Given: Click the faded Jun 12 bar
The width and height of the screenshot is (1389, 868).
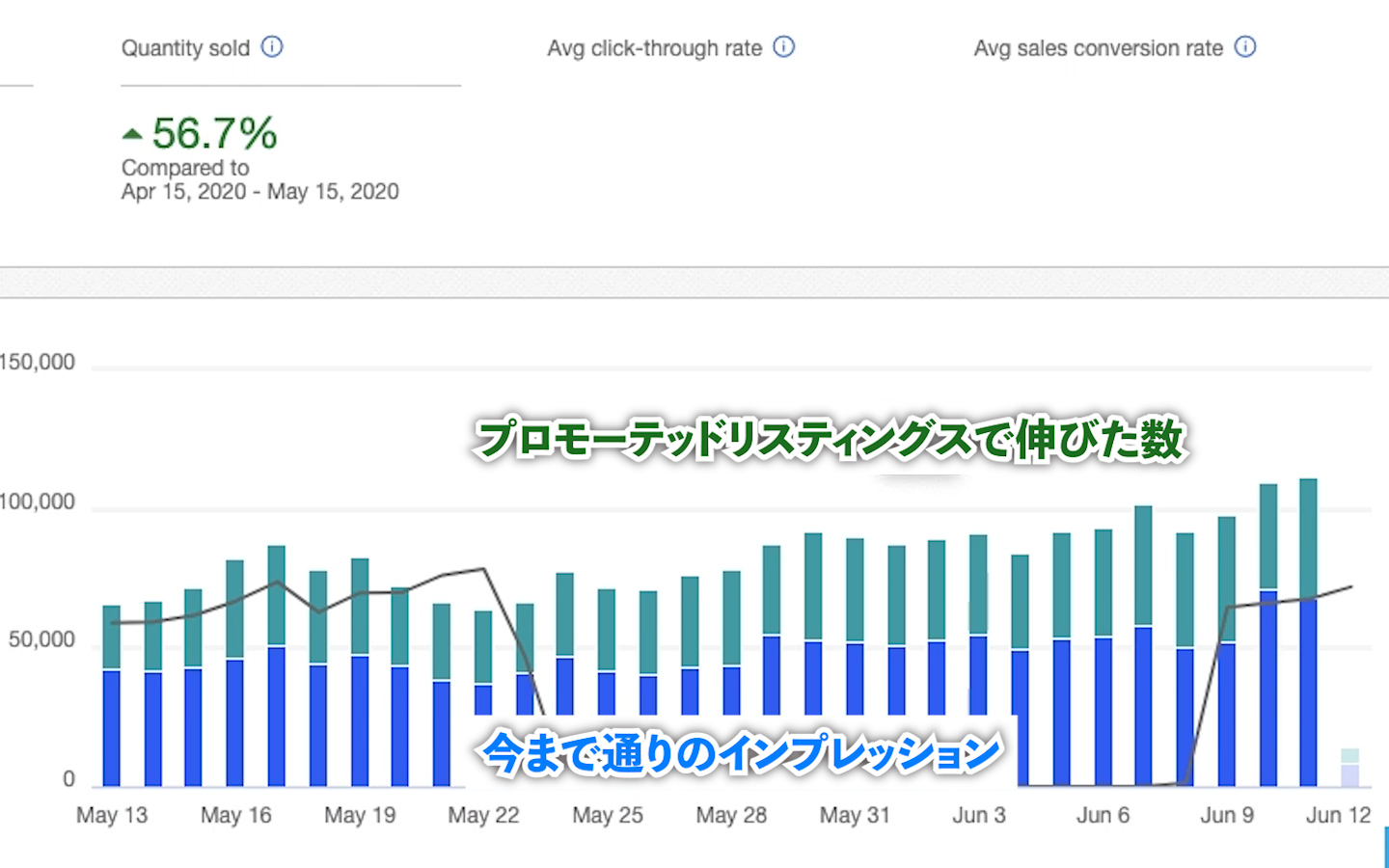Looking at the screenshot, I should 1349,770.
